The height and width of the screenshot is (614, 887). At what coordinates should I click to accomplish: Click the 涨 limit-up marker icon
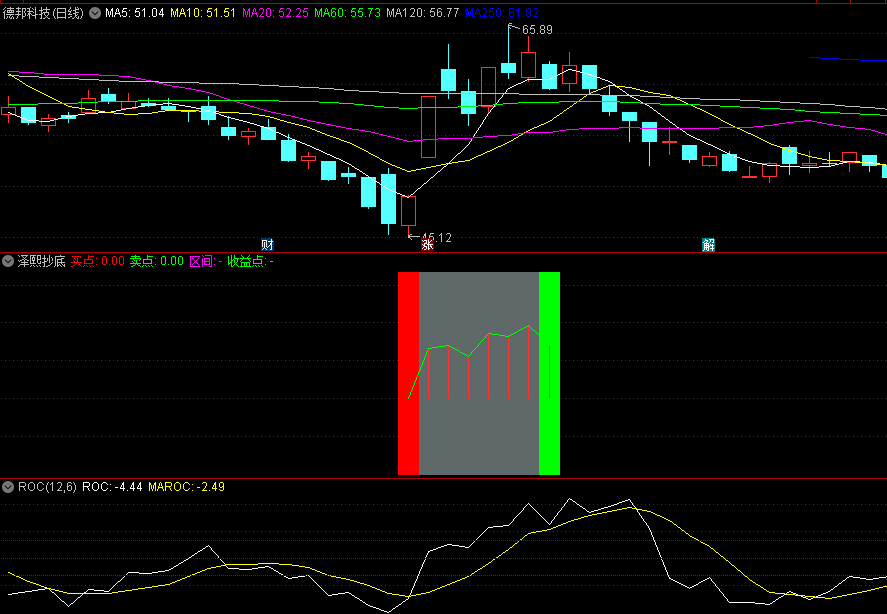click(x=427, y=244)
